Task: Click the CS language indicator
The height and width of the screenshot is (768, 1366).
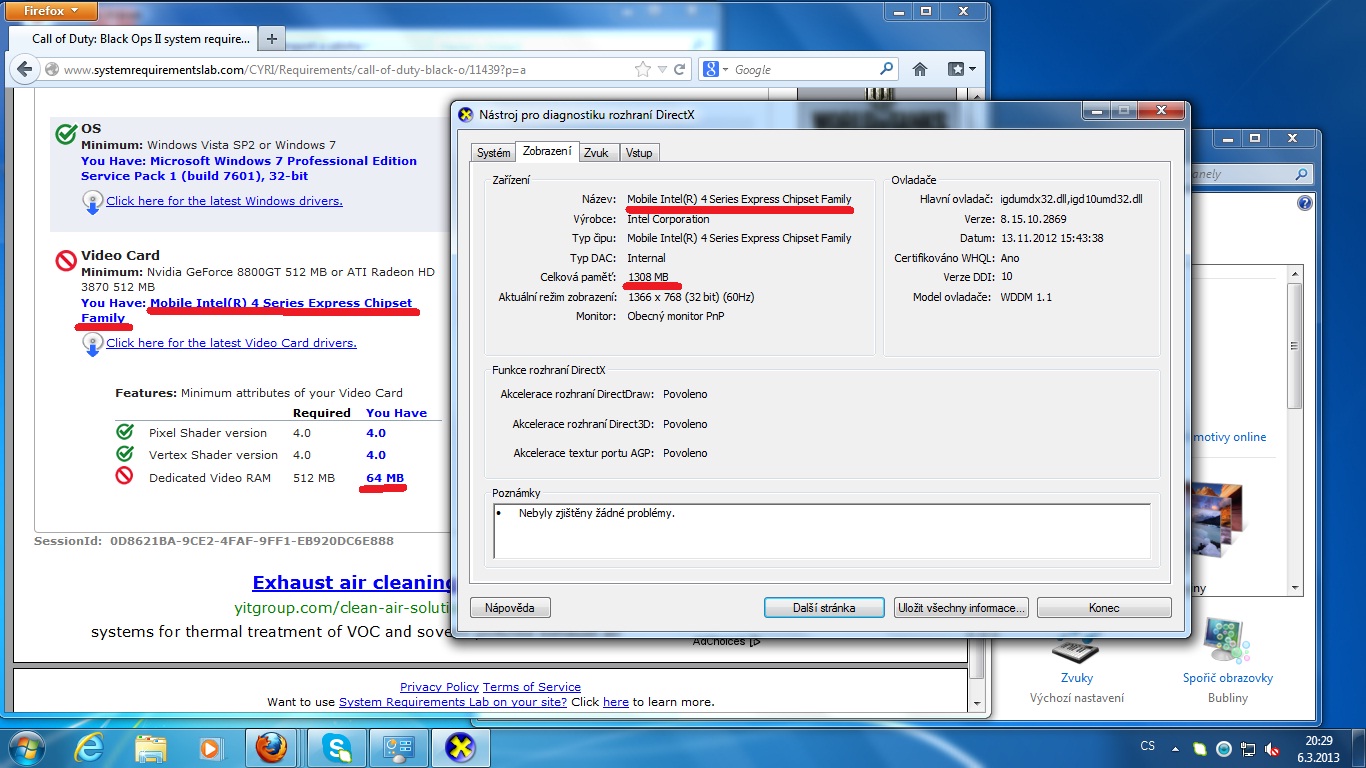Action: pyautogui.click(x=1148, y=746)
